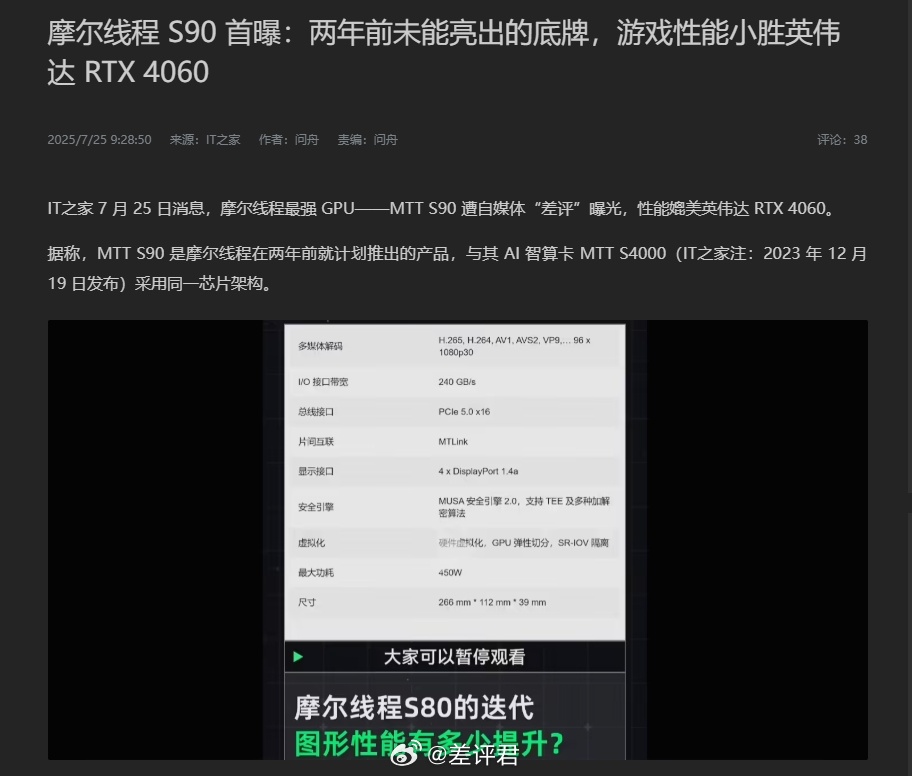Click the publish date 2025/7/25 9:28:50
Image resolution: width=912 pixels, height=776 pixels.
click(x=99, y=140)
